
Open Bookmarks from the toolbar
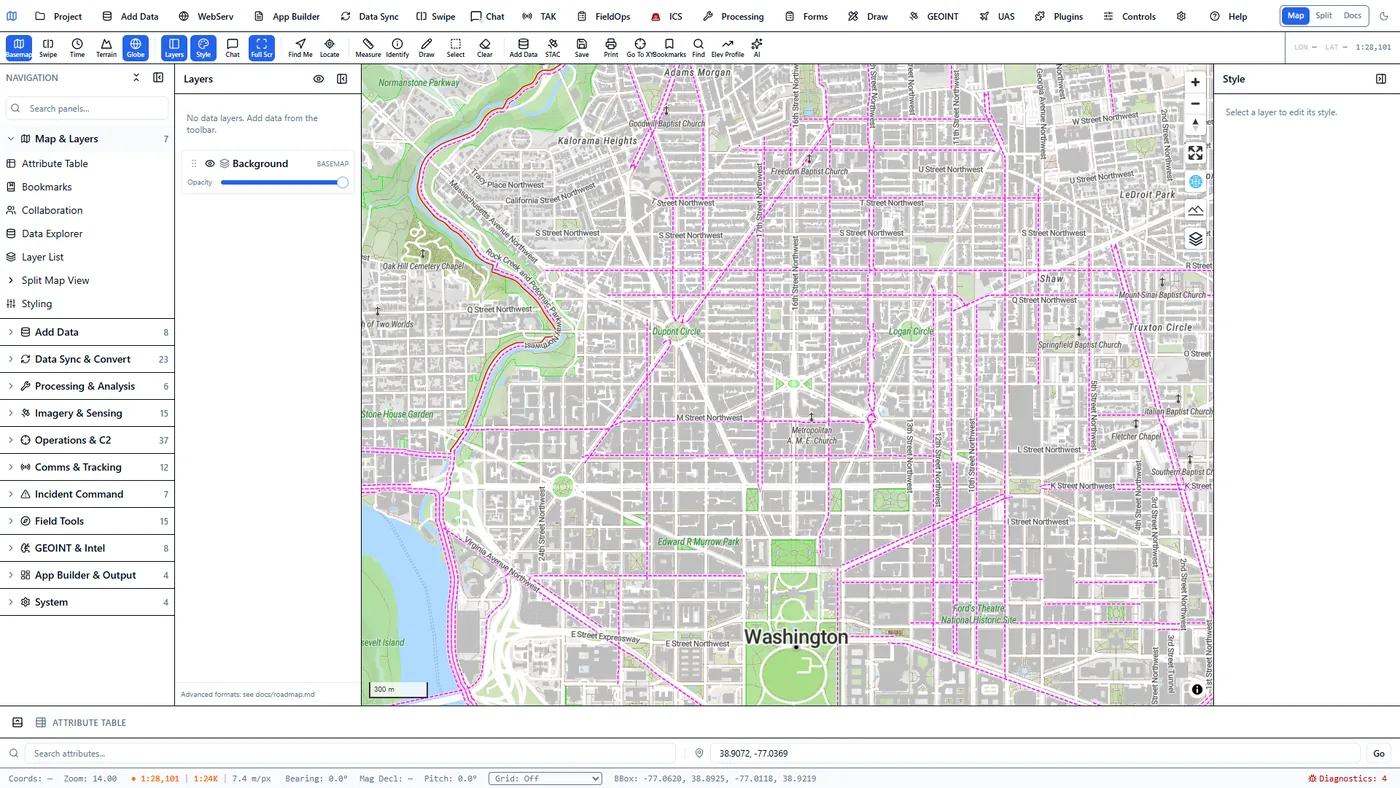pyautogui.click(x=670, y=48)
